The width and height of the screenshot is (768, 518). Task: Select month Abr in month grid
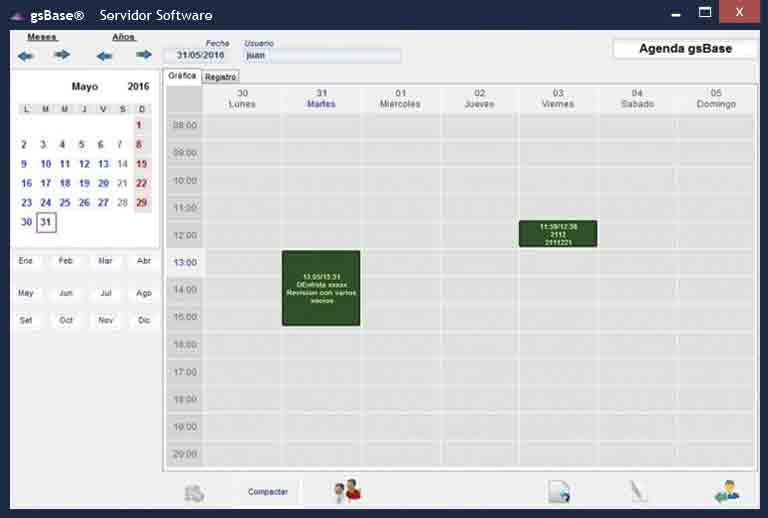[144, 261]
